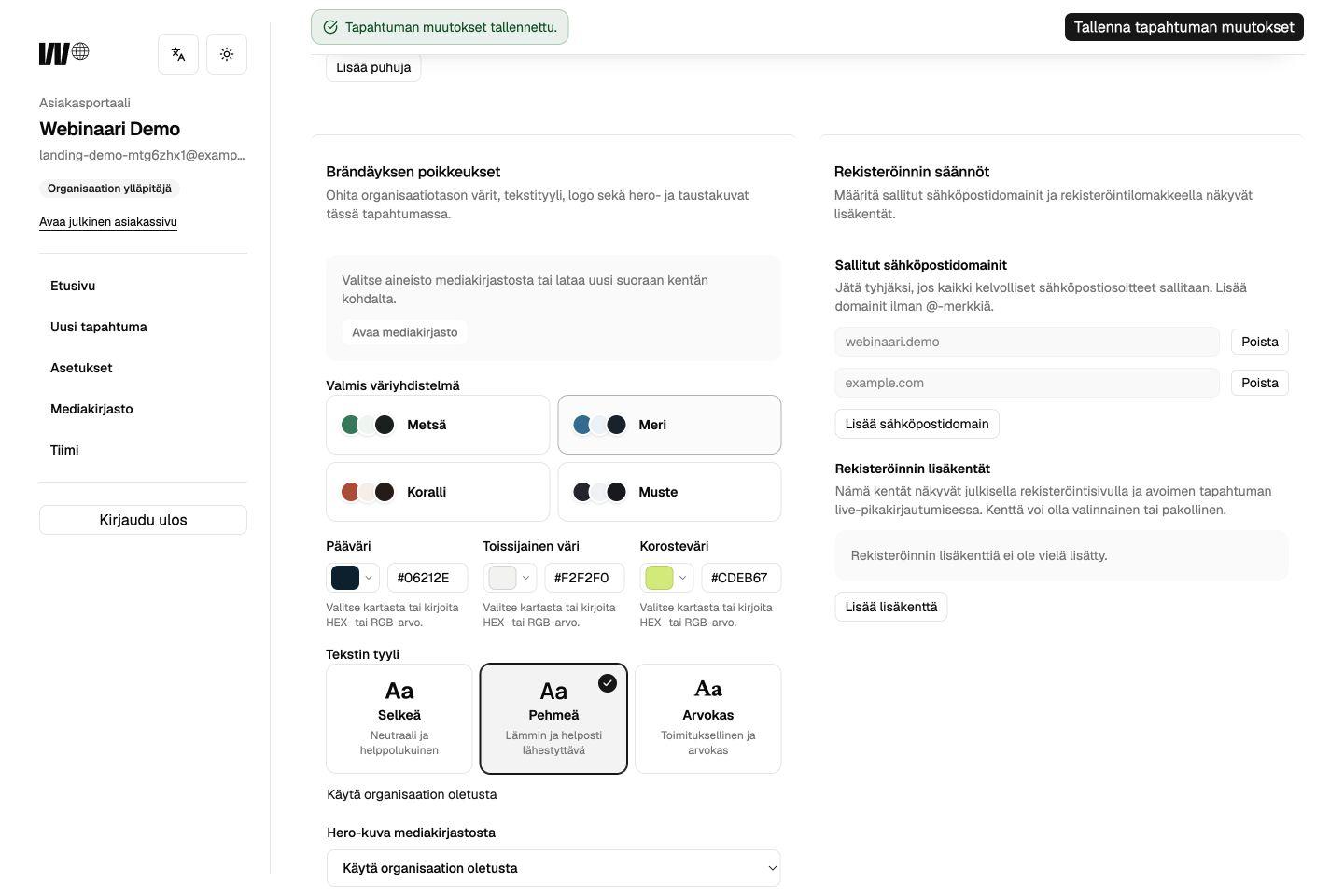This screenshot has height=896, width=1344.
Task: Click the Sallitut sähköpostidomainit heading
Action: [x=921, y=265]
